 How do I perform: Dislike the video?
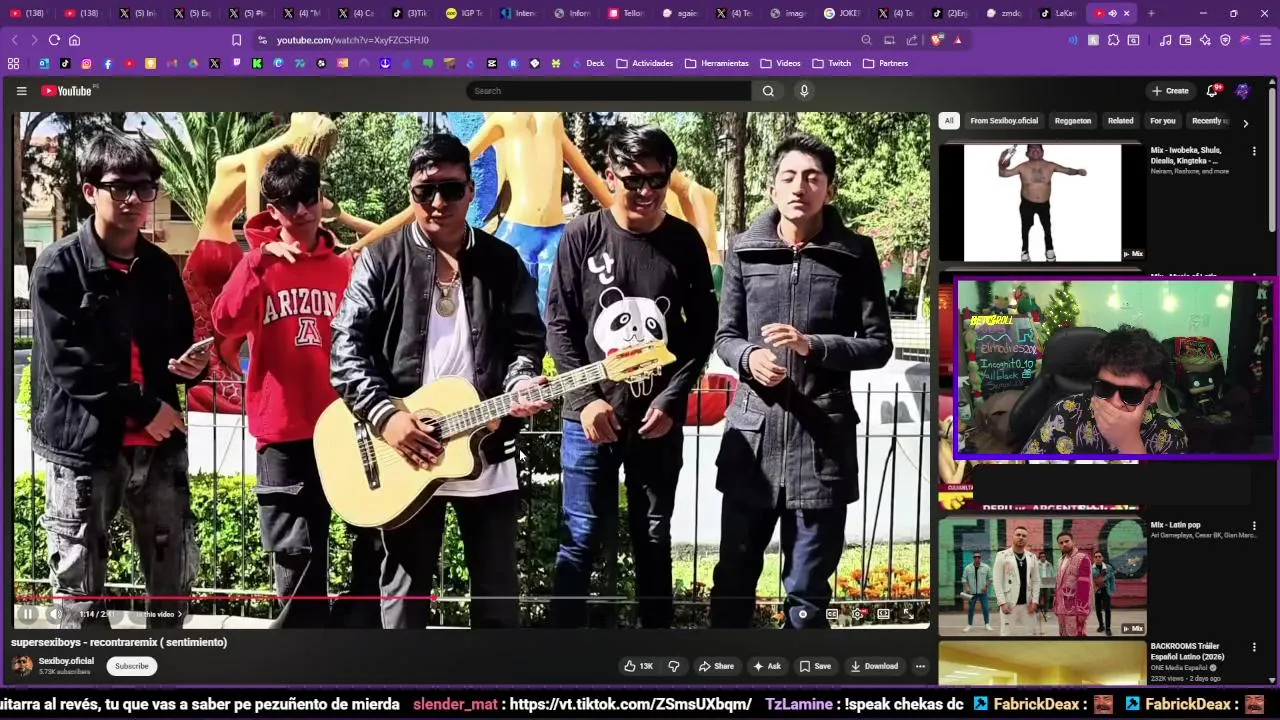pos(674,666)
